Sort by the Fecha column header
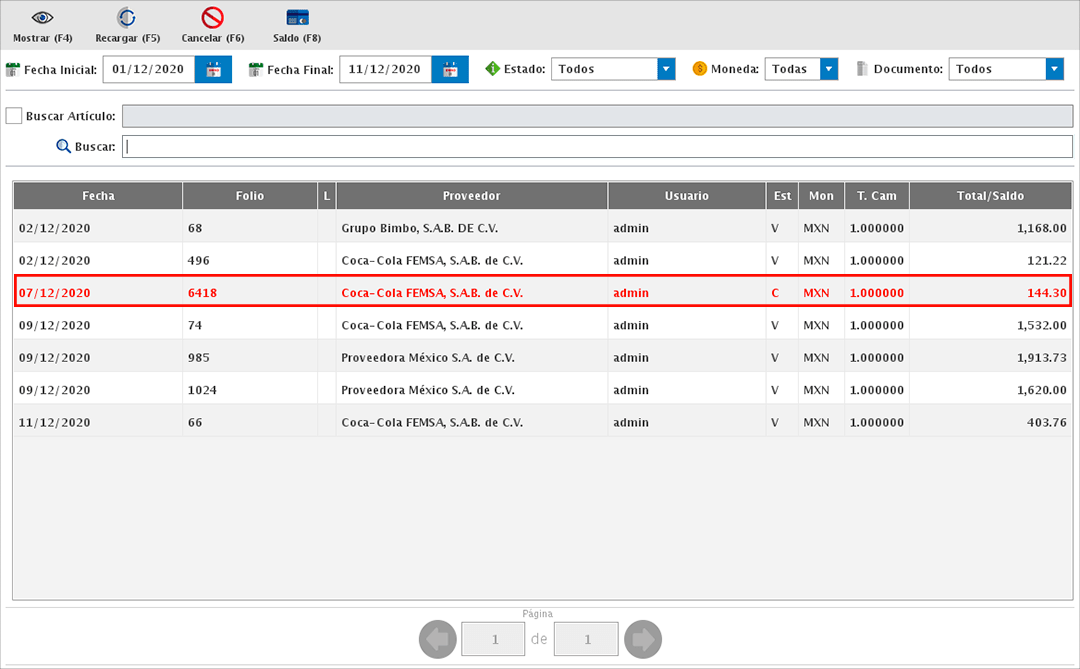 click(98, 196)
